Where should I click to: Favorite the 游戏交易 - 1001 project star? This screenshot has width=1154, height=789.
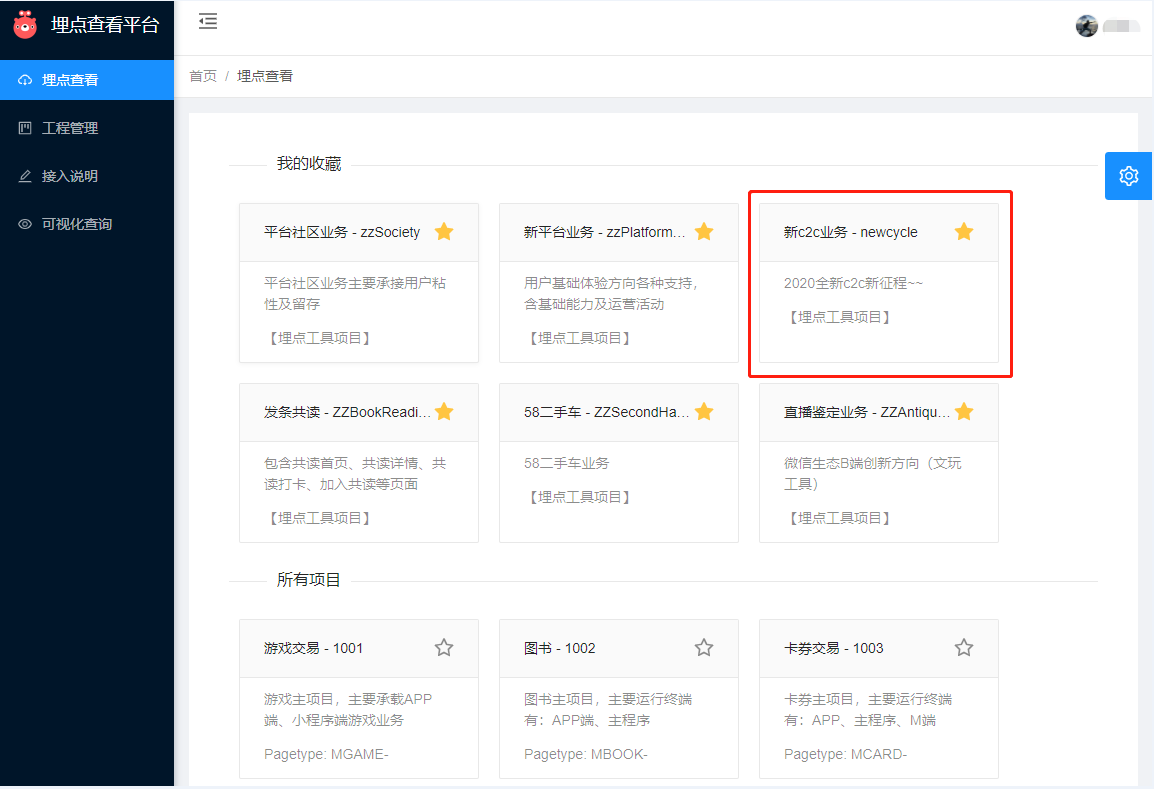444,648
